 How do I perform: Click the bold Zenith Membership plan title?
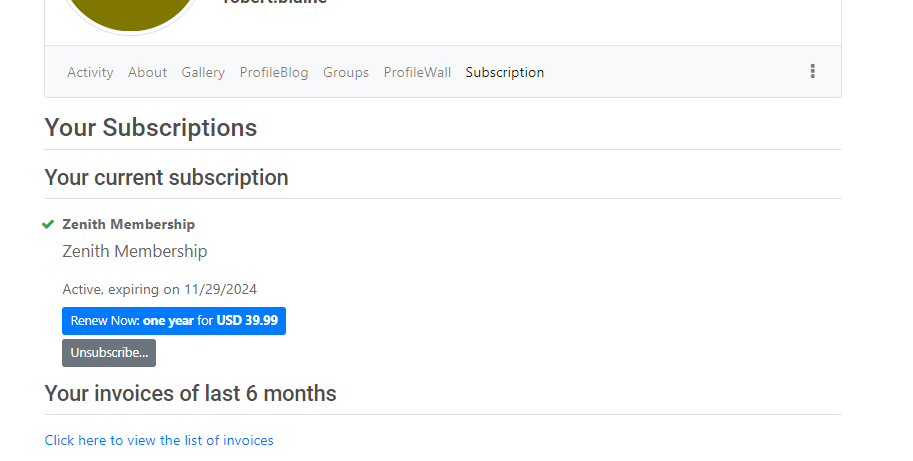coord(129,224)
